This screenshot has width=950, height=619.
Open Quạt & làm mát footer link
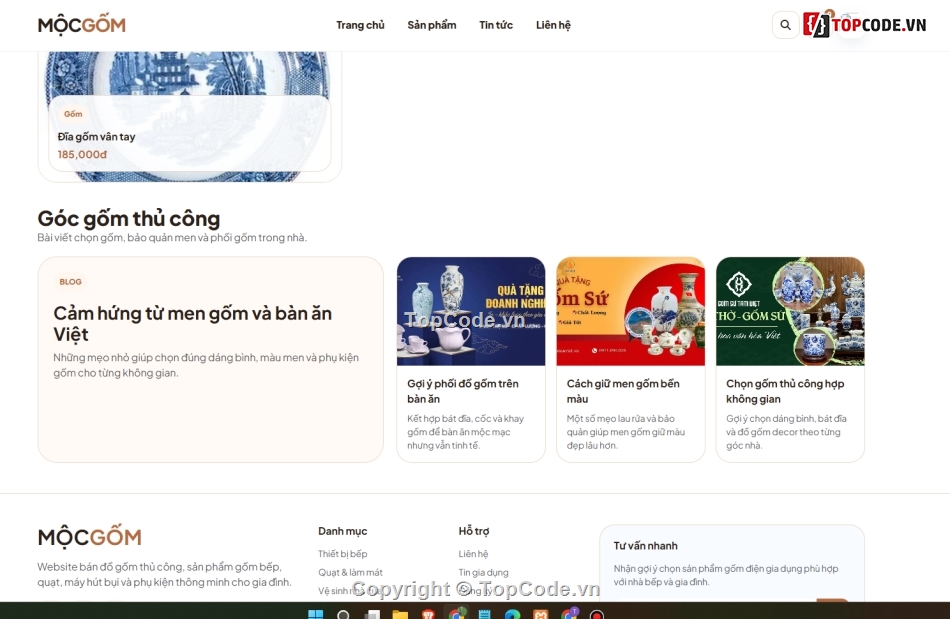pos(350,572)
